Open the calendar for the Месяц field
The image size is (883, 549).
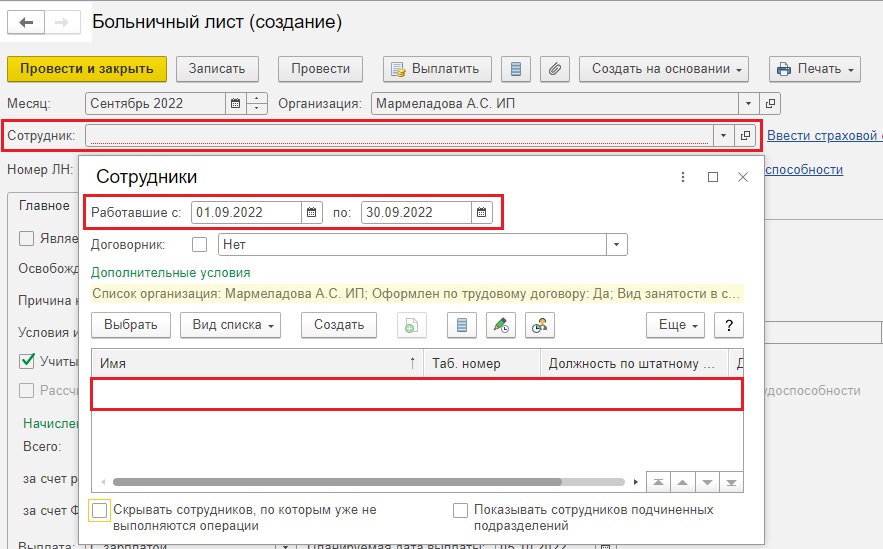point(235,104)
